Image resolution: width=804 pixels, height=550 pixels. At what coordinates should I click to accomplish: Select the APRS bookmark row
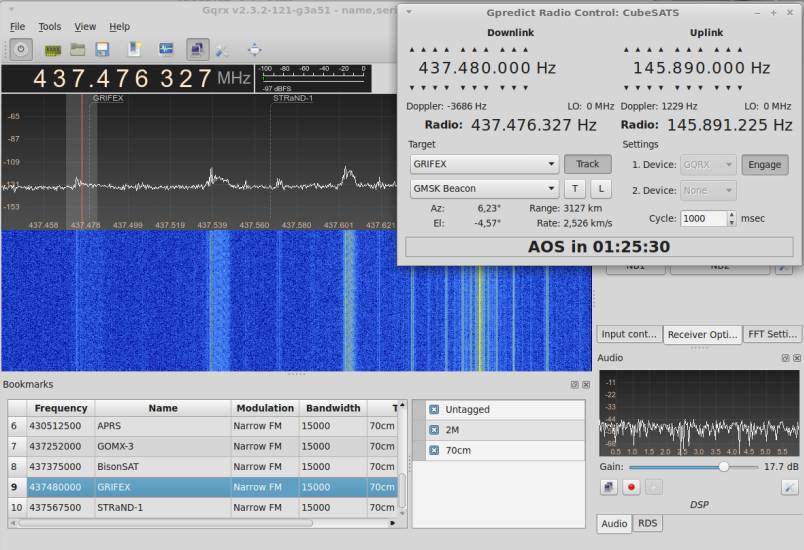coord(203,426)
